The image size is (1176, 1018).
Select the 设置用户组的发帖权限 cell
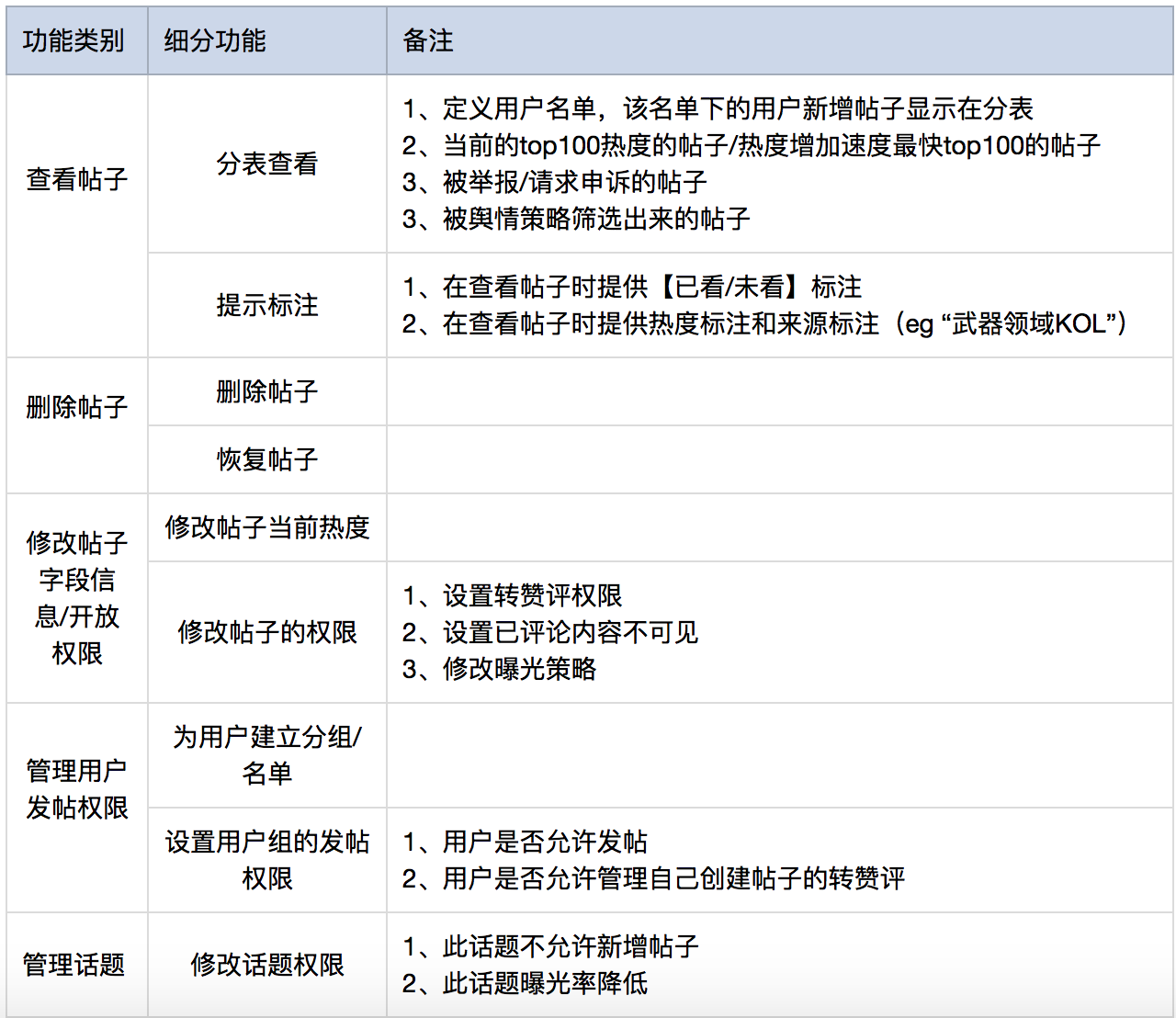267,860
